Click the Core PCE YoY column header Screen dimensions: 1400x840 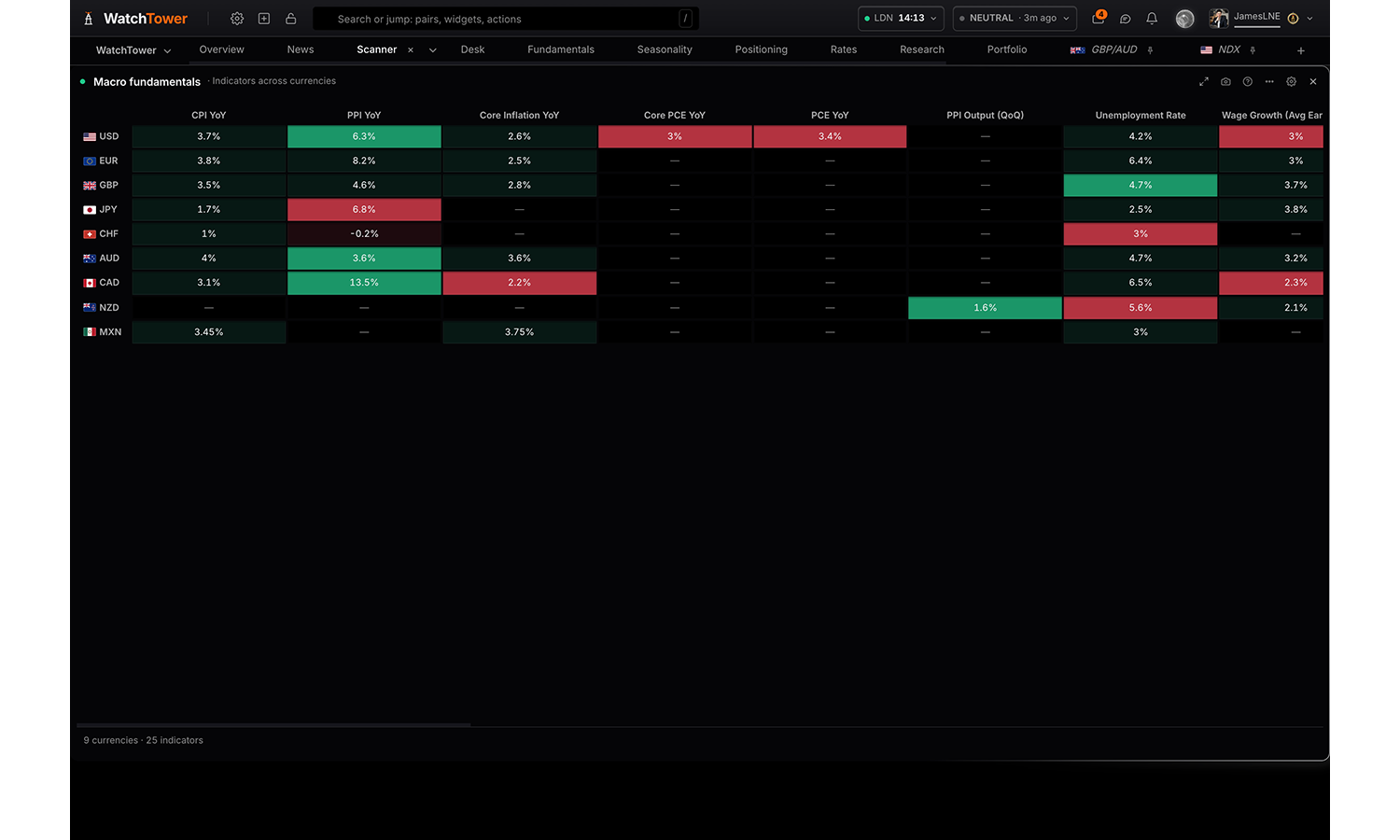[x=675, y=116]
